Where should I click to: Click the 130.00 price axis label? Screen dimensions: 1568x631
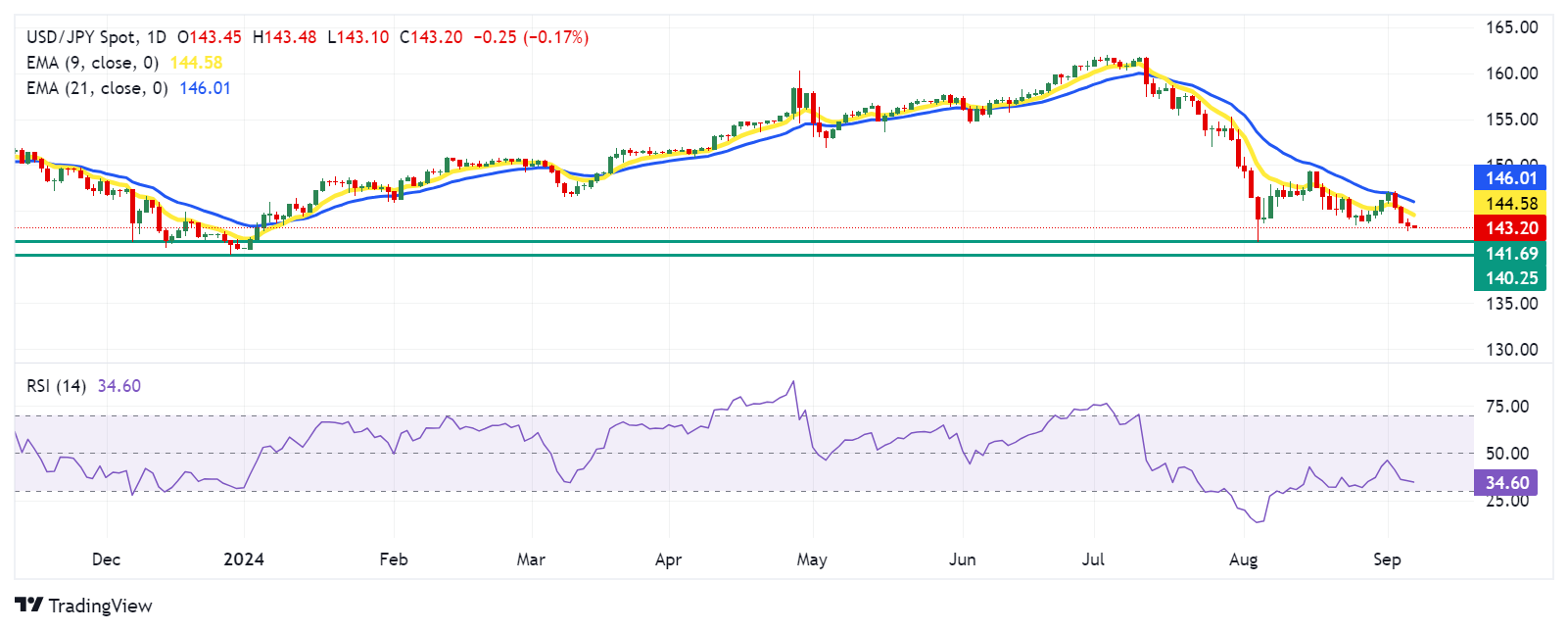click(1511, 350)
